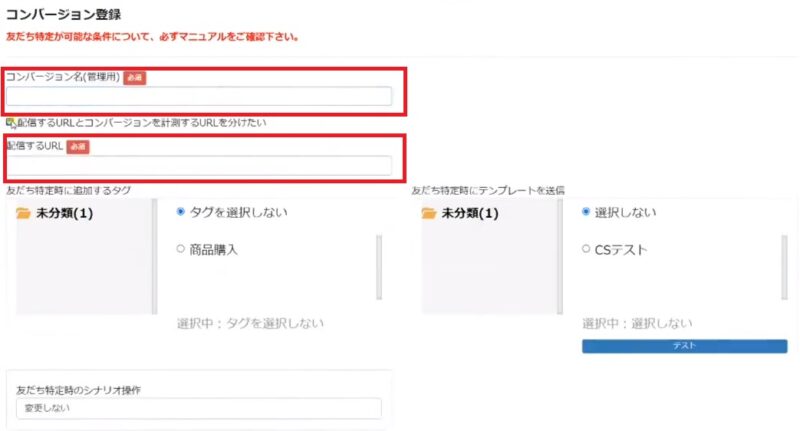Click the template folder pane scrollbar
This screenshot has width=800, height=431.
(560, 257)
